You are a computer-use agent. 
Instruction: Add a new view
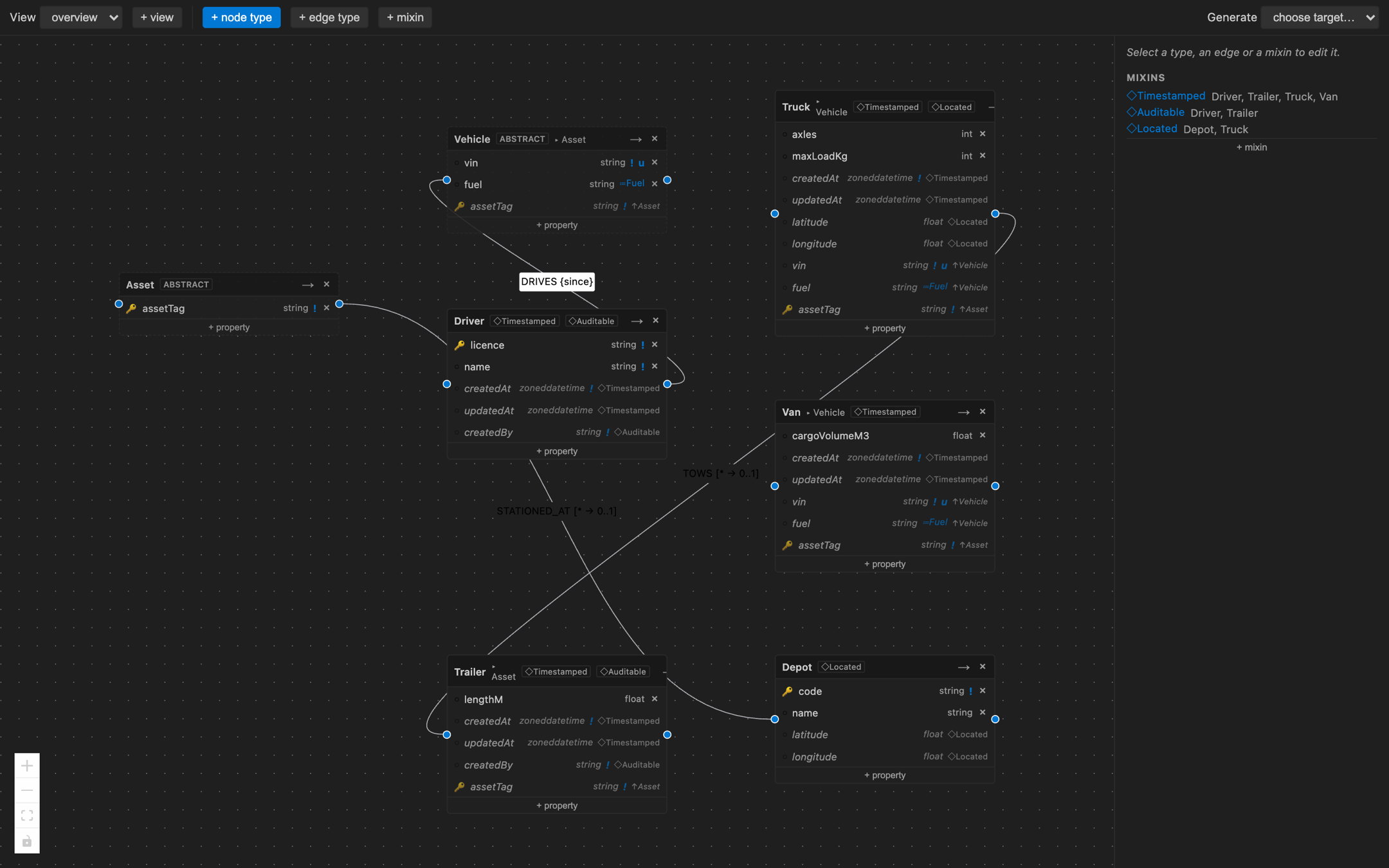[x=157, y=17]
